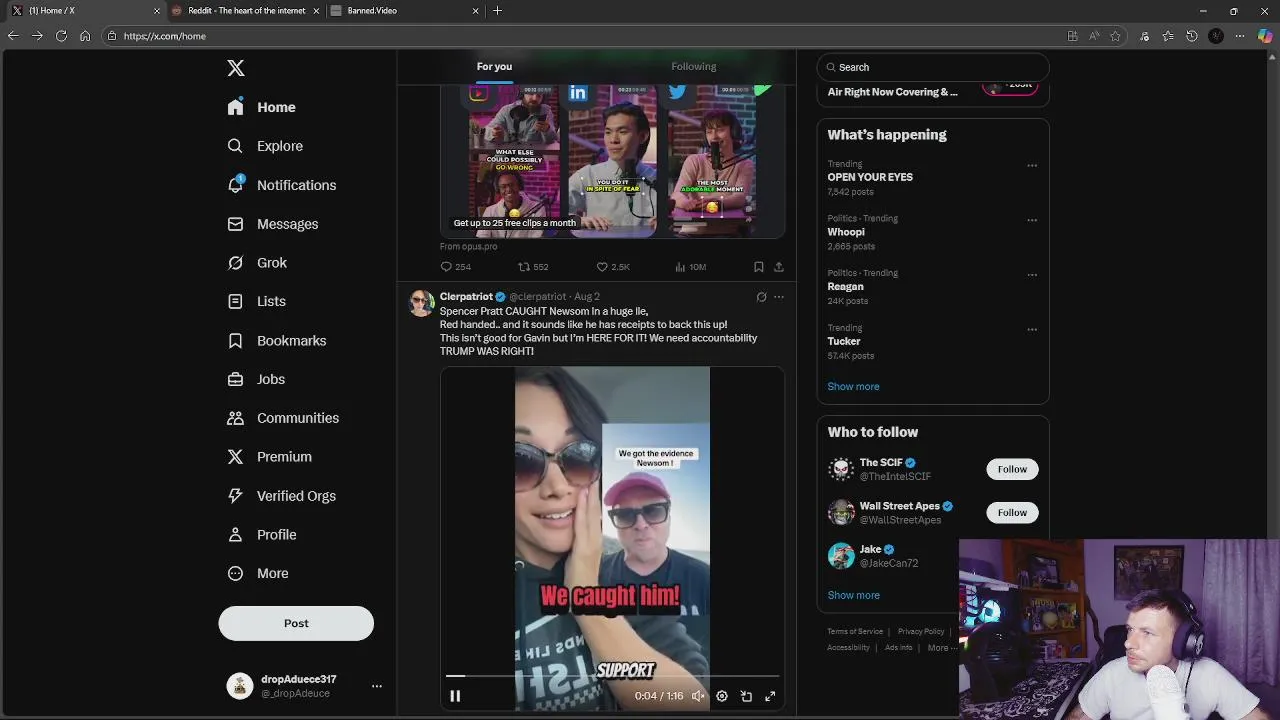Screen dimensions: 1280x720
Task: Switch to Banned.Video browser tab
Action: pyautogui.click(x=404, y=10)
